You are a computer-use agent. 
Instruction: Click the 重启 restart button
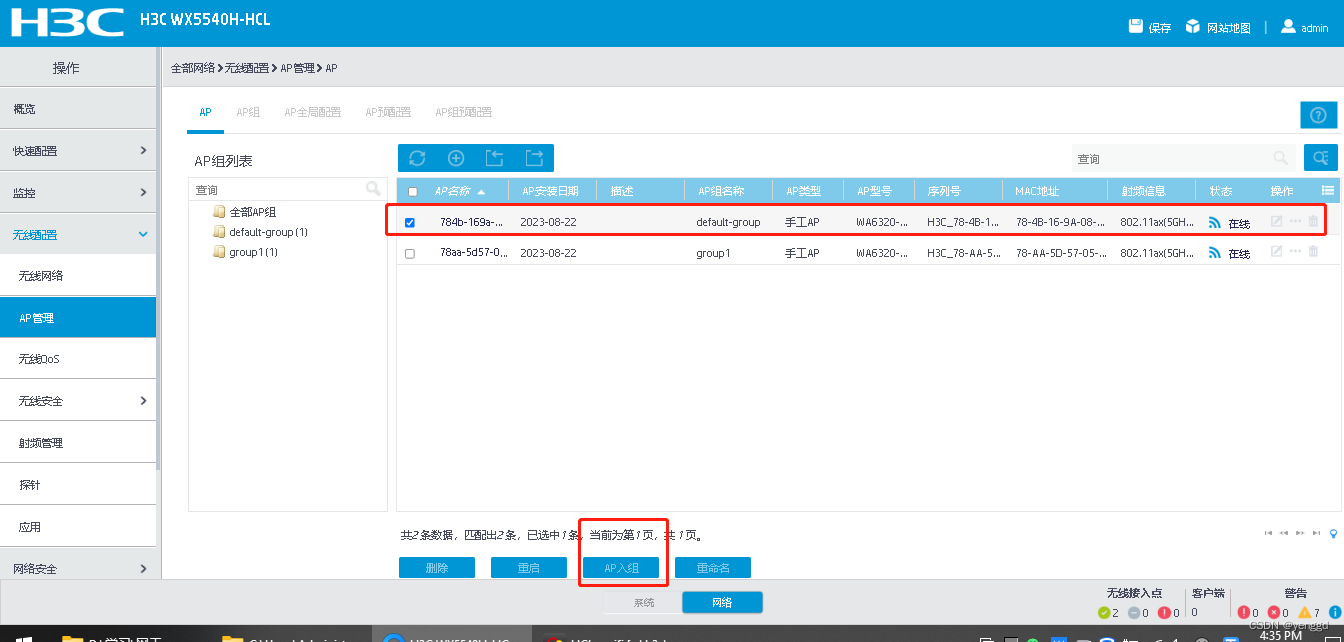528,567
